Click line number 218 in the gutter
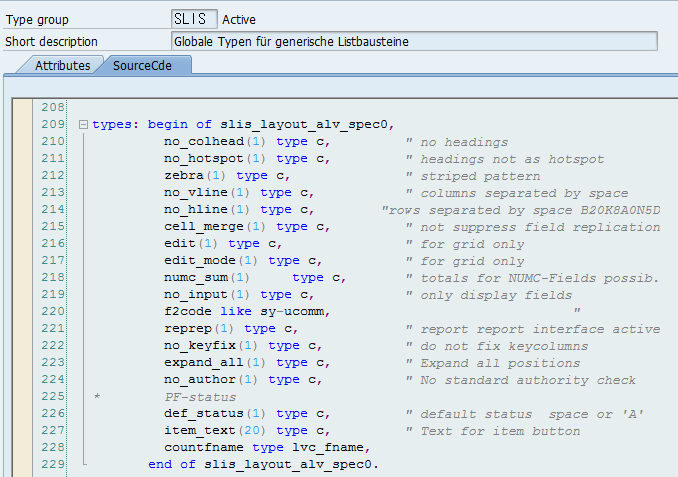 53,278
